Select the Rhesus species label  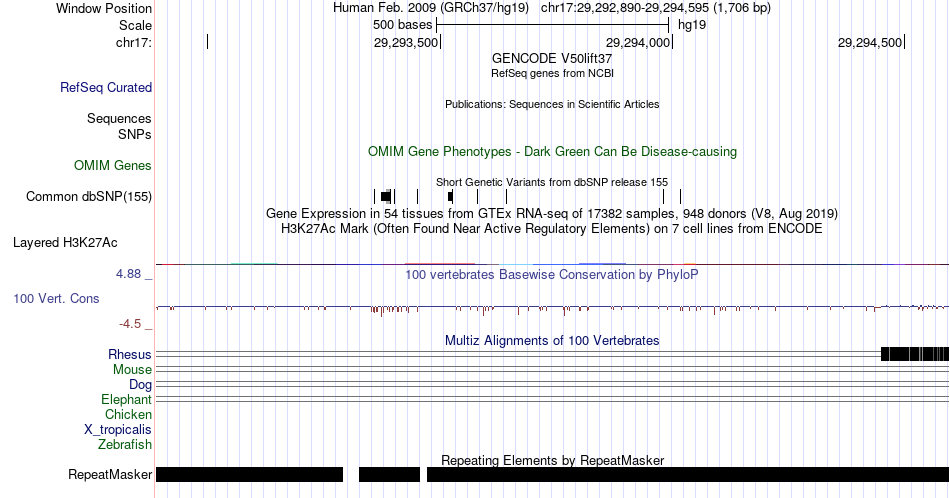point(130,354)
